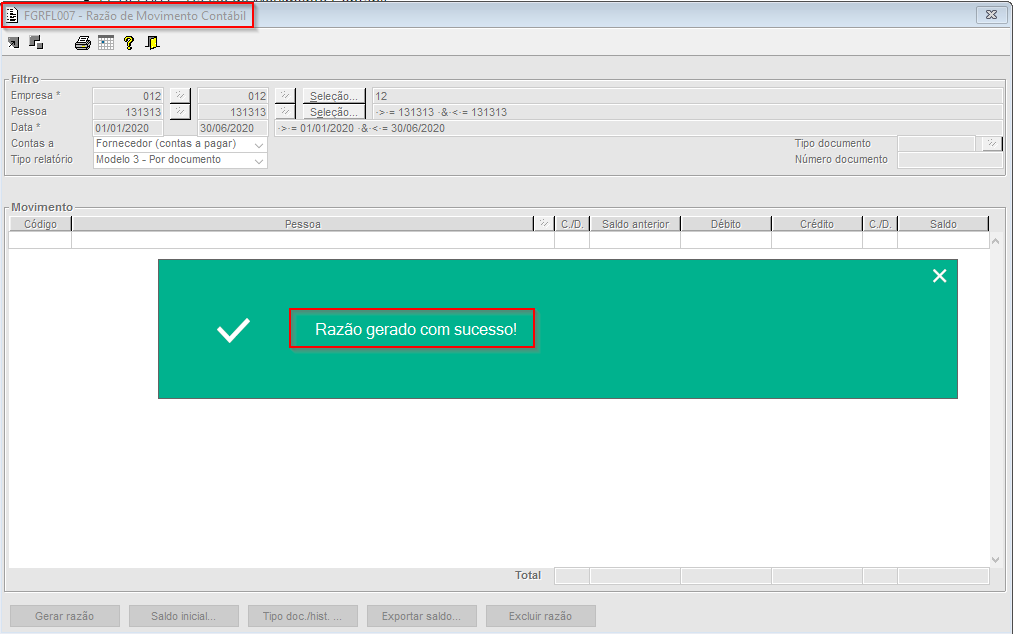This screenshot has width=1015, height=634.
Task: Click scroll up arrow in Movimento grid
Action: coord(996,241)
